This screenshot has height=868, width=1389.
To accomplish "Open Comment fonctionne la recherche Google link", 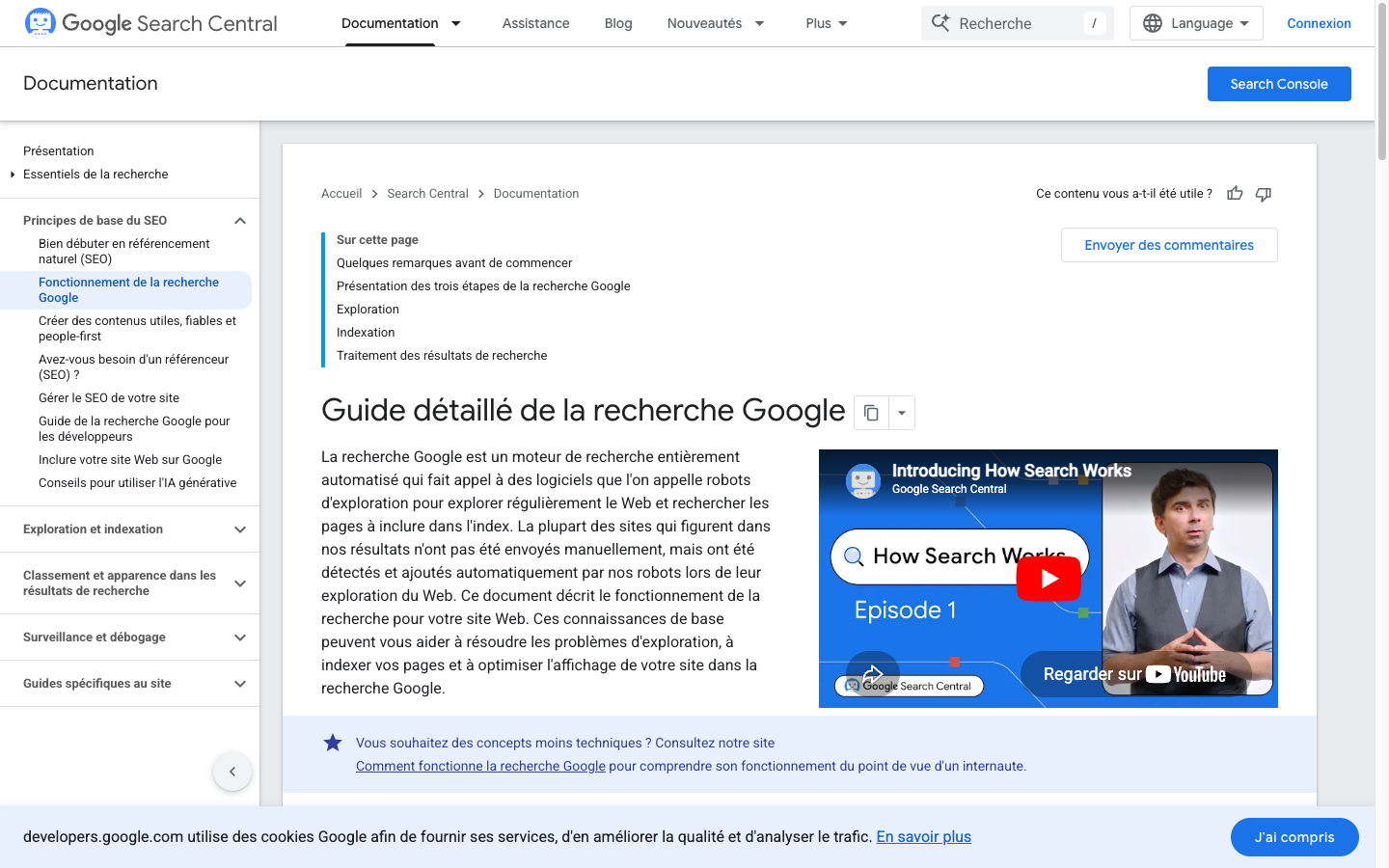I will (480, 766).
